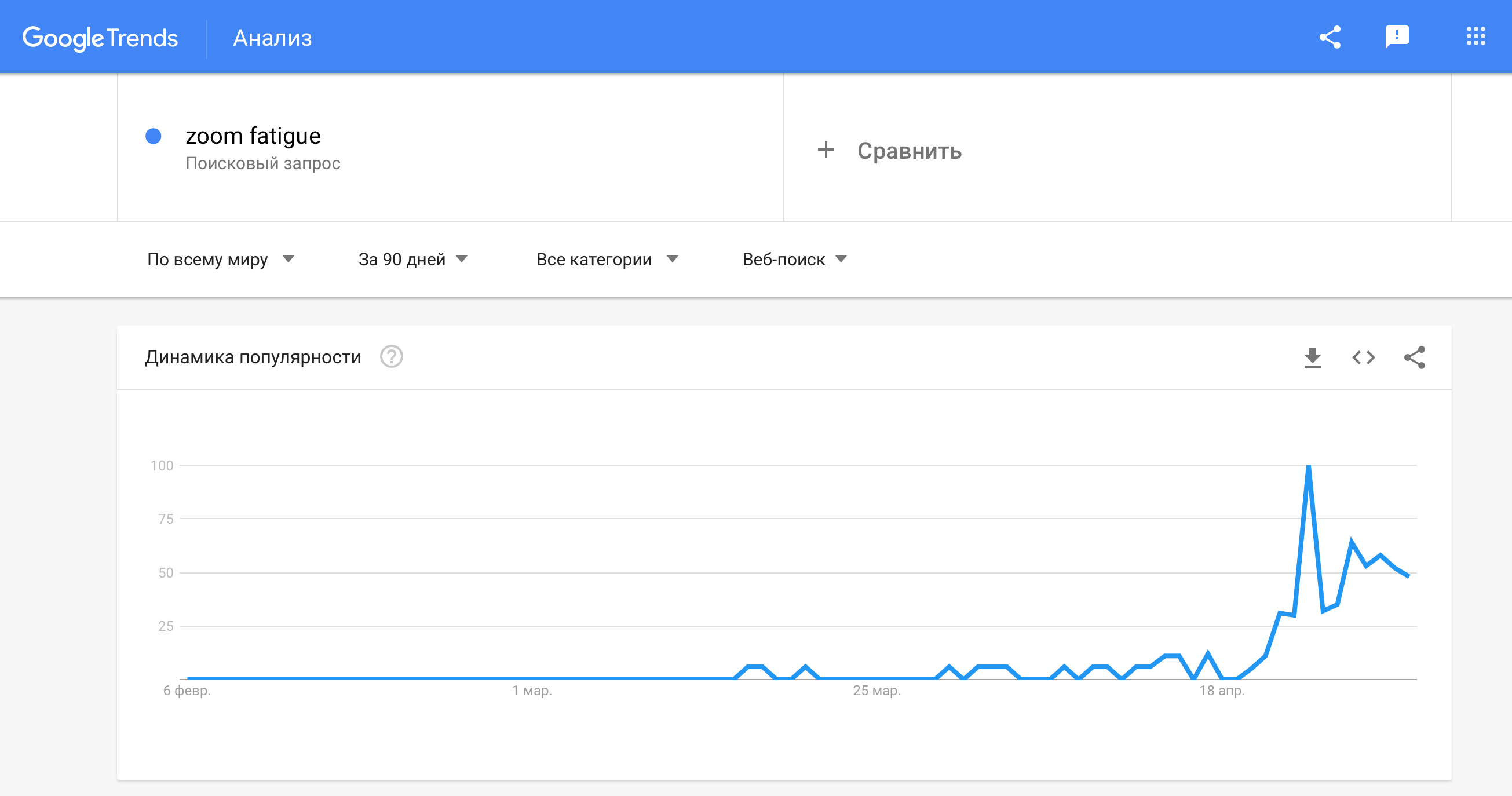
Task: Click the Сравнить add comparison button
Action: click(x=908, y=151)
